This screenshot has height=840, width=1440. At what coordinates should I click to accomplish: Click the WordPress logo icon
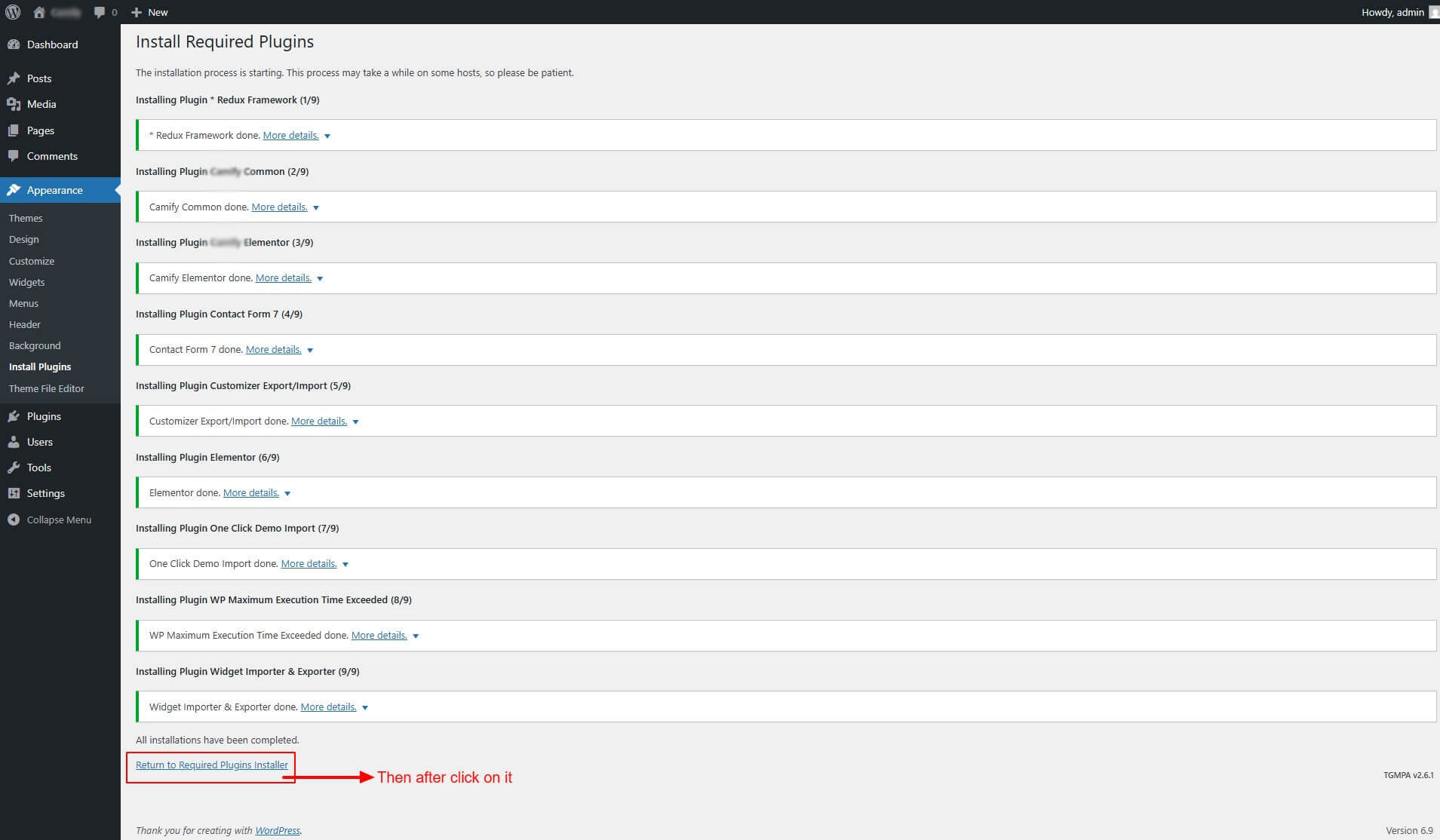[13, 12]
